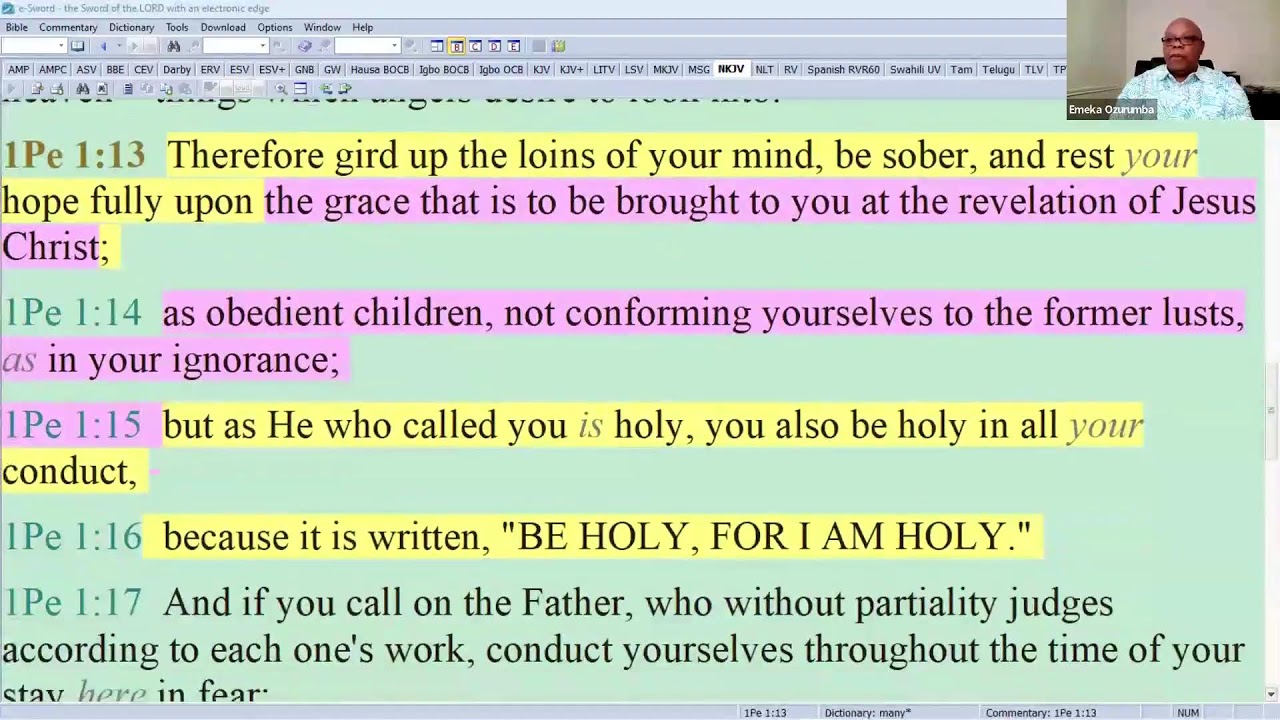
Task: Switch to the ERV translation tab
Action: (x=210, y=70)
